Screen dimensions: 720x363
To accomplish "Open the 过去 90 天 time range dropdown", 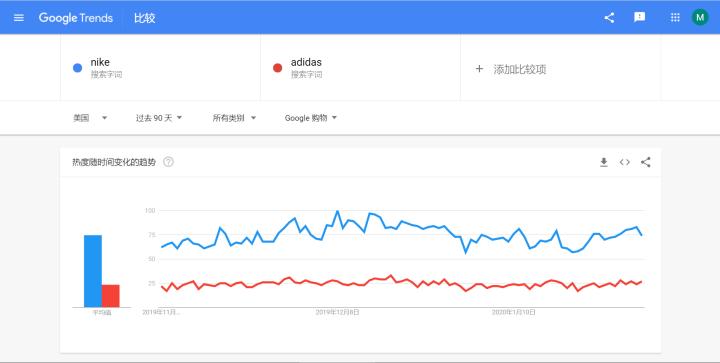I will [x=159, y=118].
